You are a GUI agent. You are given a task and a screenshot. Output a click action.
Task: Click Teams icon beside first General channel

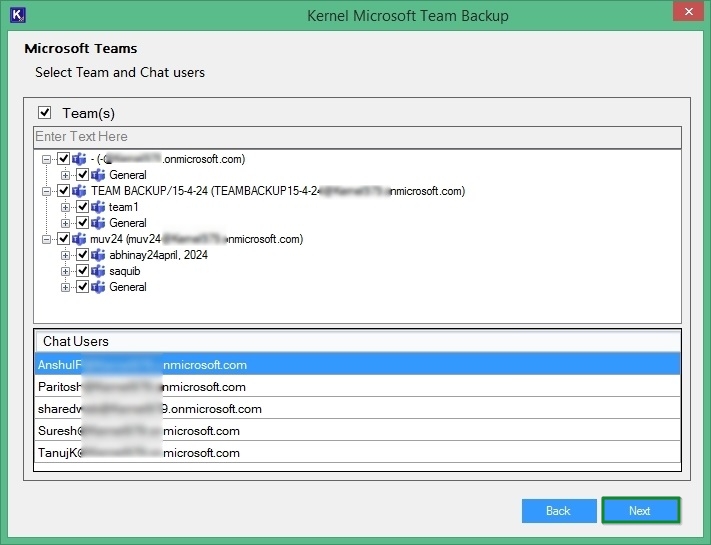98,175
